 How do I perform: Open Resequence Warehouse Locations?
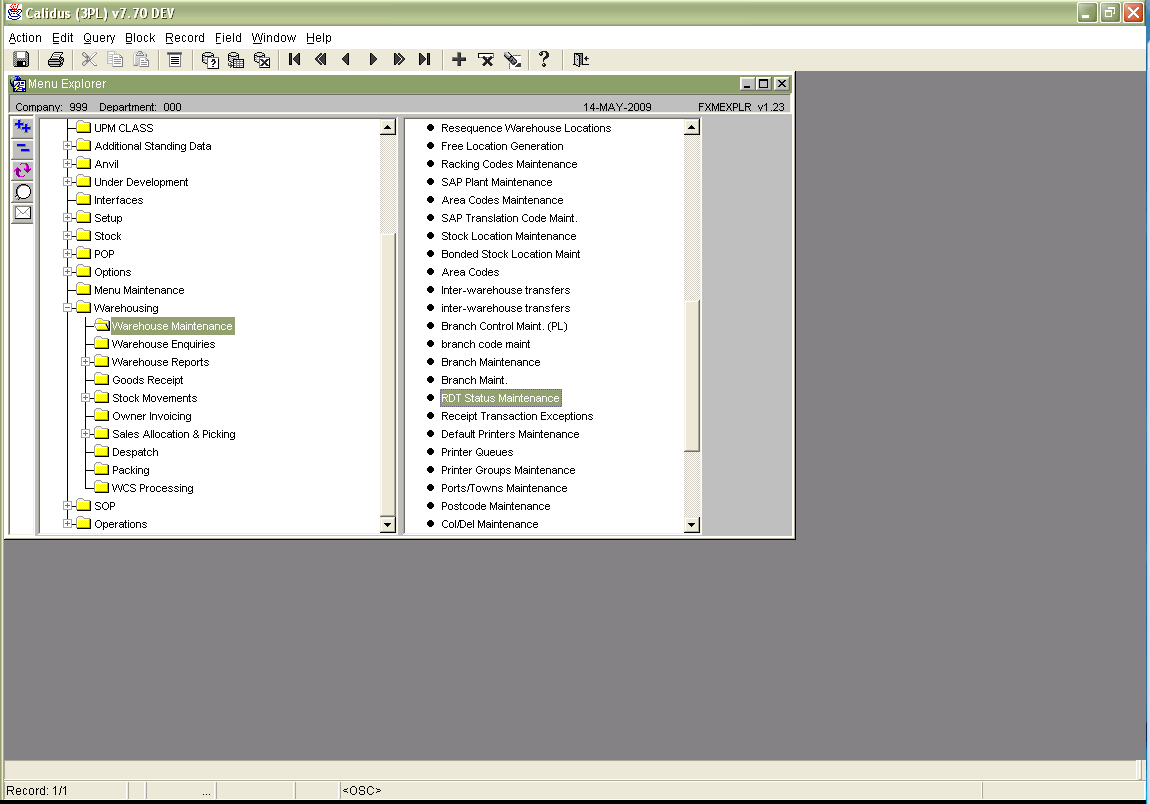click(x=526, y=128)
